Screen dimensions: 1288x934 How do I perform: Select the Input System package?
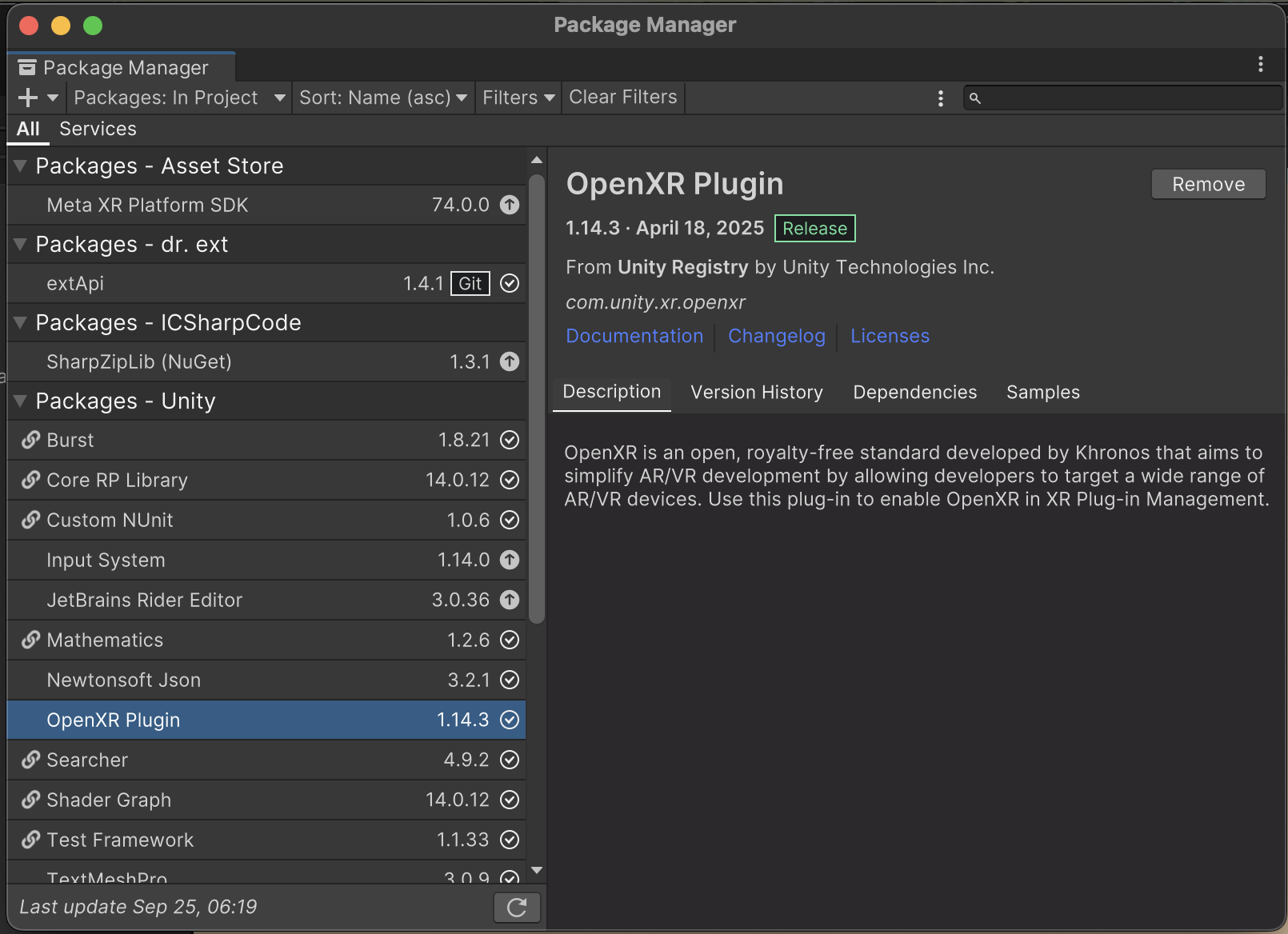266,561
